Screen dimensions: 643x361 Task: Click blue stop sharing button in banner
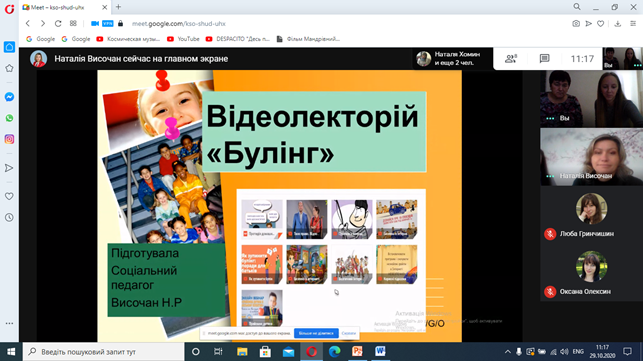(316, 333)
